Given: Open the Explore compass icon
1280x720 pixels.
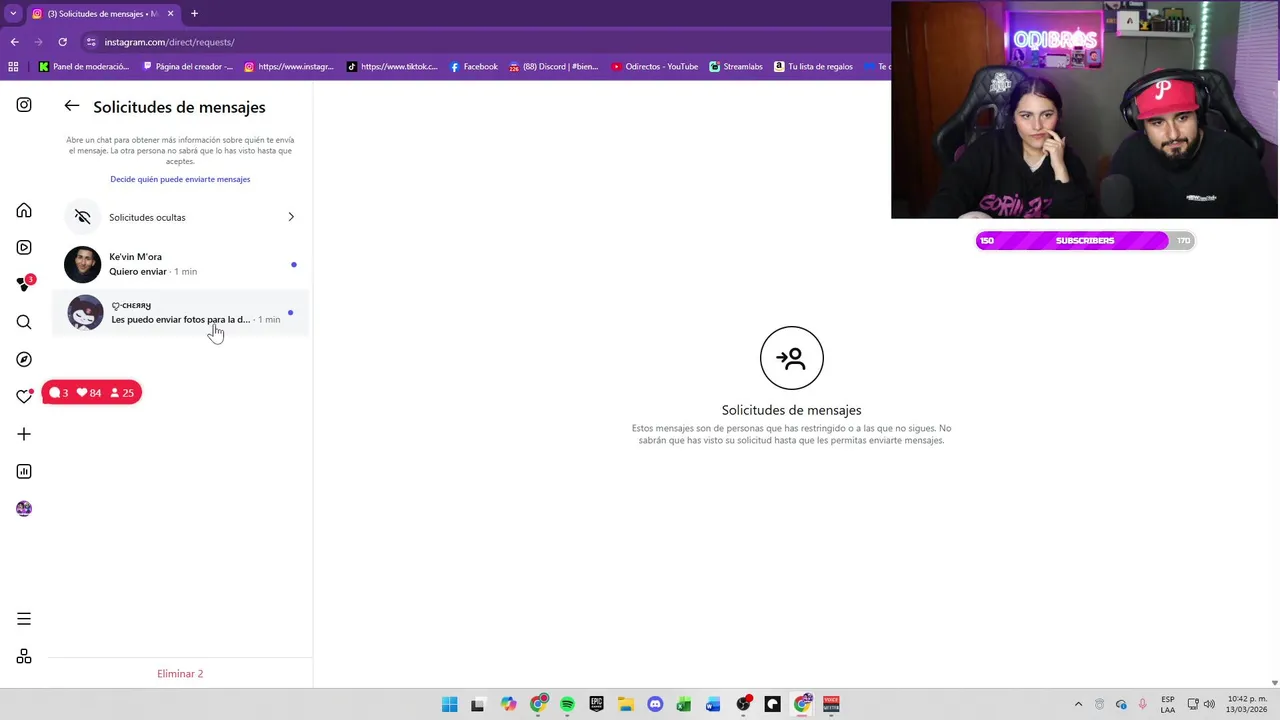Looking at the screenshot, I should [24, 359].
